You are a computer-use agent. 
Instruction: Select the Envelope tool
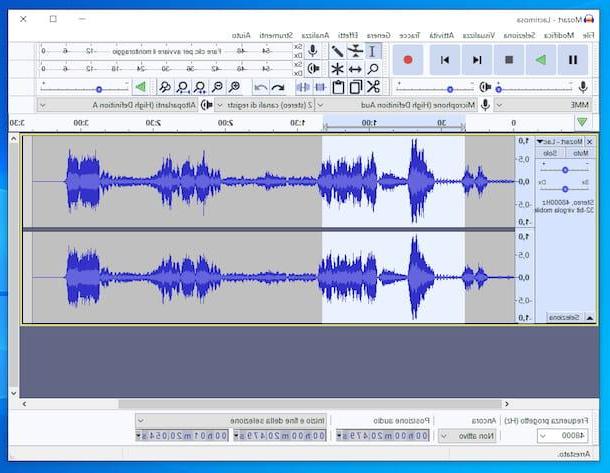coord(355,51)
